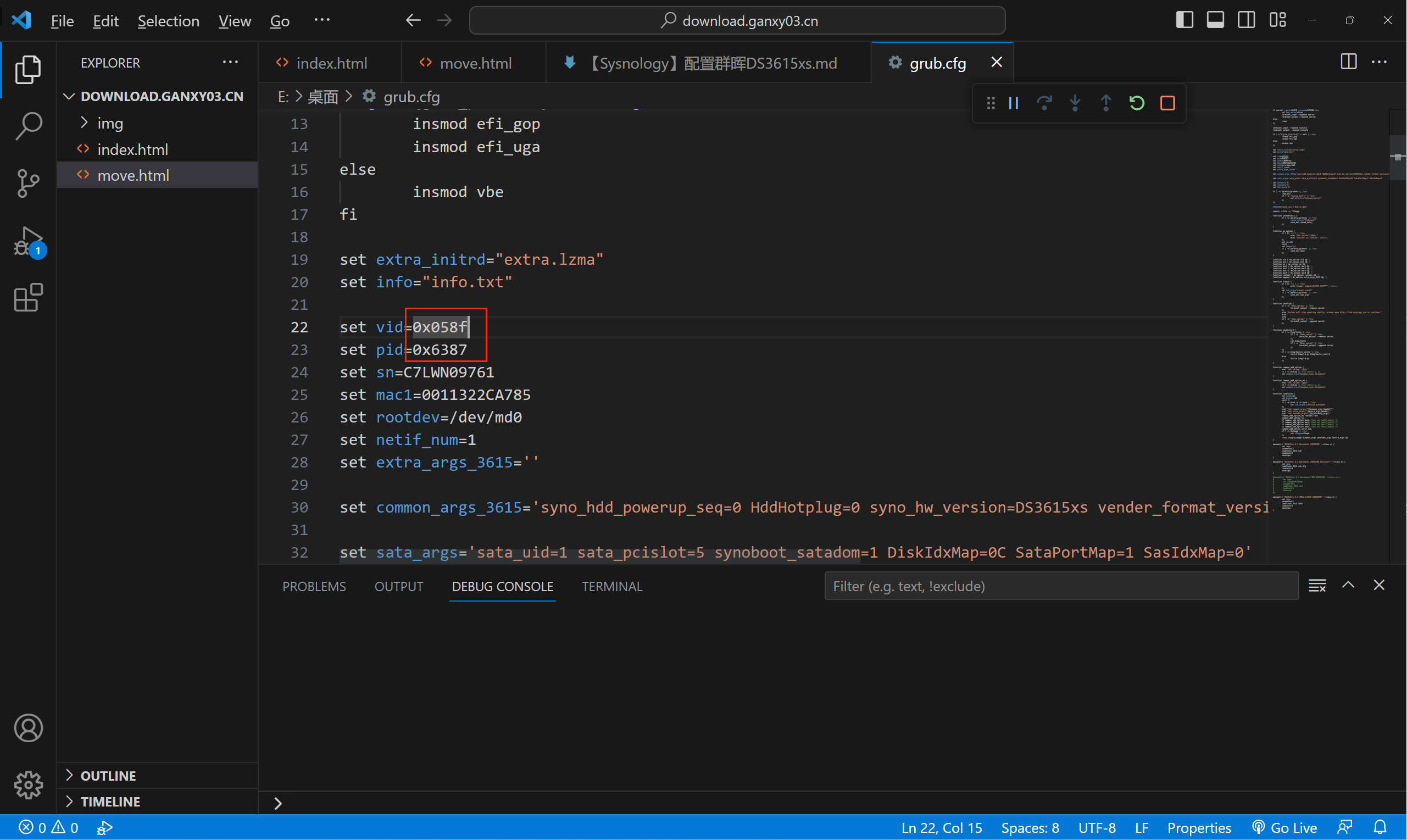The width and height of the screenshot is (1407, 840).
Task: Open Explorer Views and More Actions
Action: 230,62
